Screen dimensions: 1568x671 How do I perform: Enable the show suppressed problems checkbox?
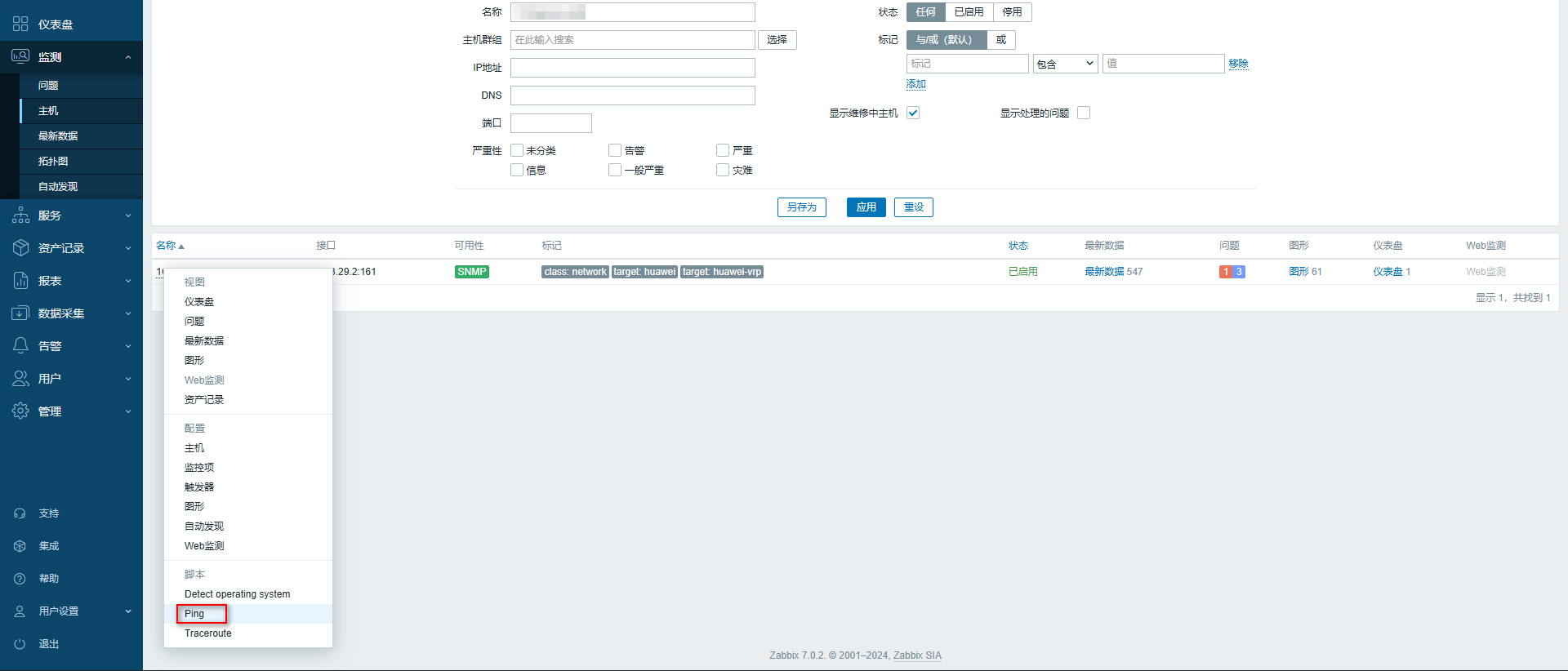pos(1084,113)
